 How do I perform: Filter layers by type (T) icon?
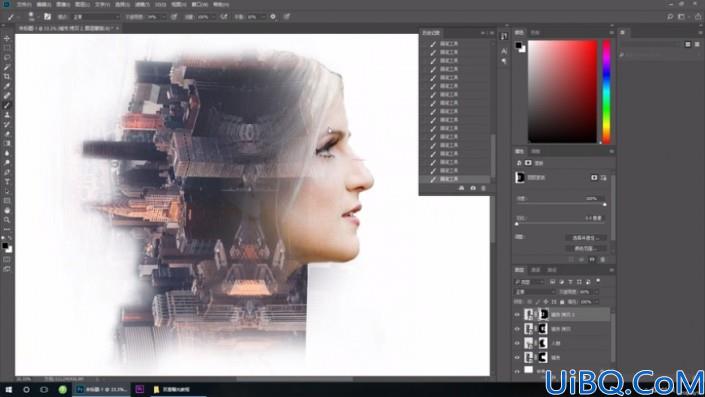pyautogui.click(x=571, y=282)
